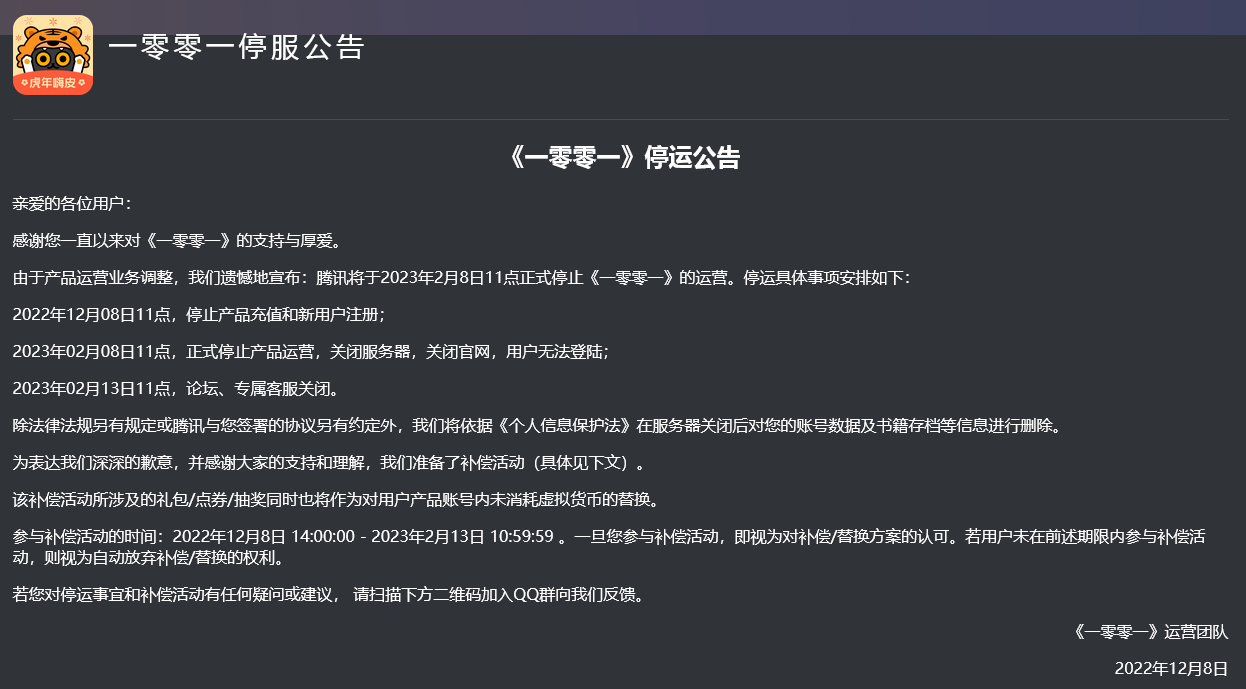
Task: Click the 2022年12月8日 date at bottom
Action: pyautogui.click(x=1170, y=666)
